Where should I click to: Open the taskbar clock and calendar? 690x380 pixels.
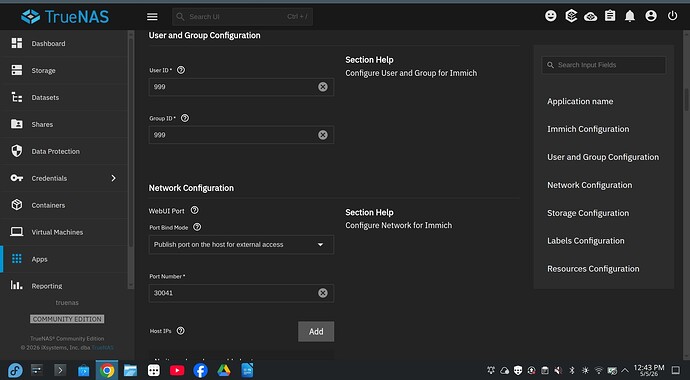click(x=649, y=370)
